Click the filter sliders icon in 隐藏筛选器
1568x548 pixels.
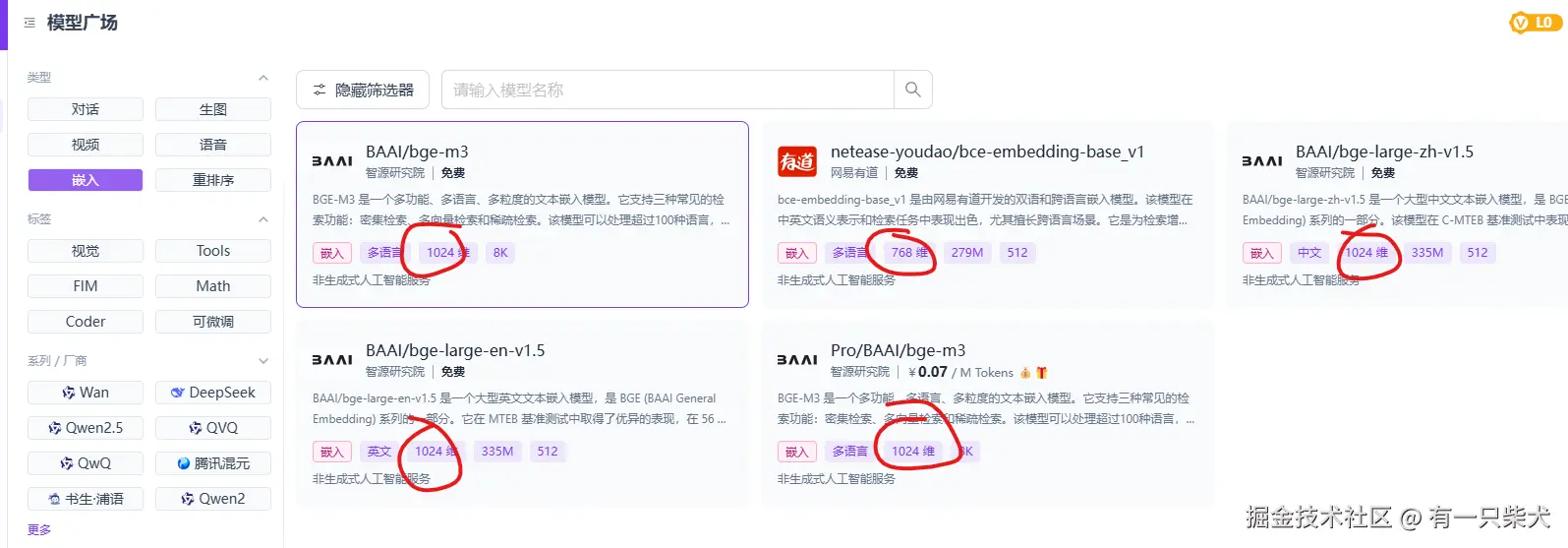coord(319,90)
